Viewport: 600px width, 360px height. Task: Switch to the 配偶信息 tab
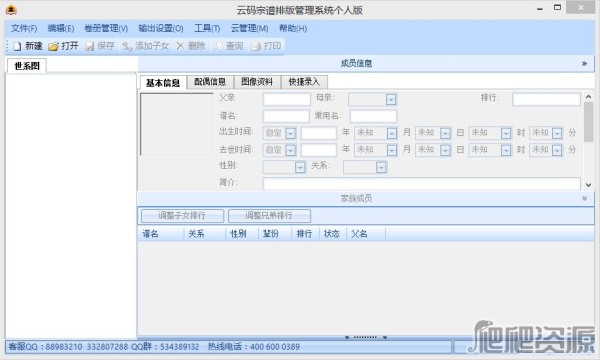point(210,82)
